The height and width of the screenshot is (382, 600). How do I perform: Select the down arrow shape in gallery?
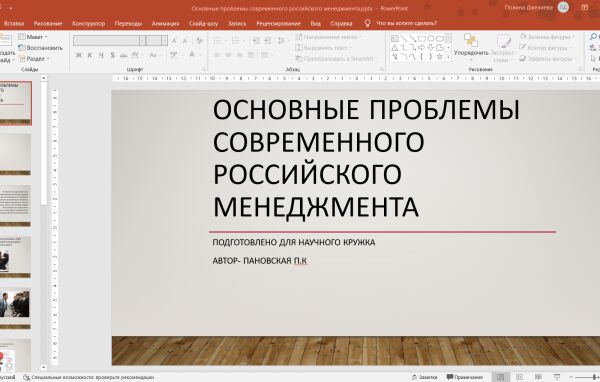[x=430, y=47]
